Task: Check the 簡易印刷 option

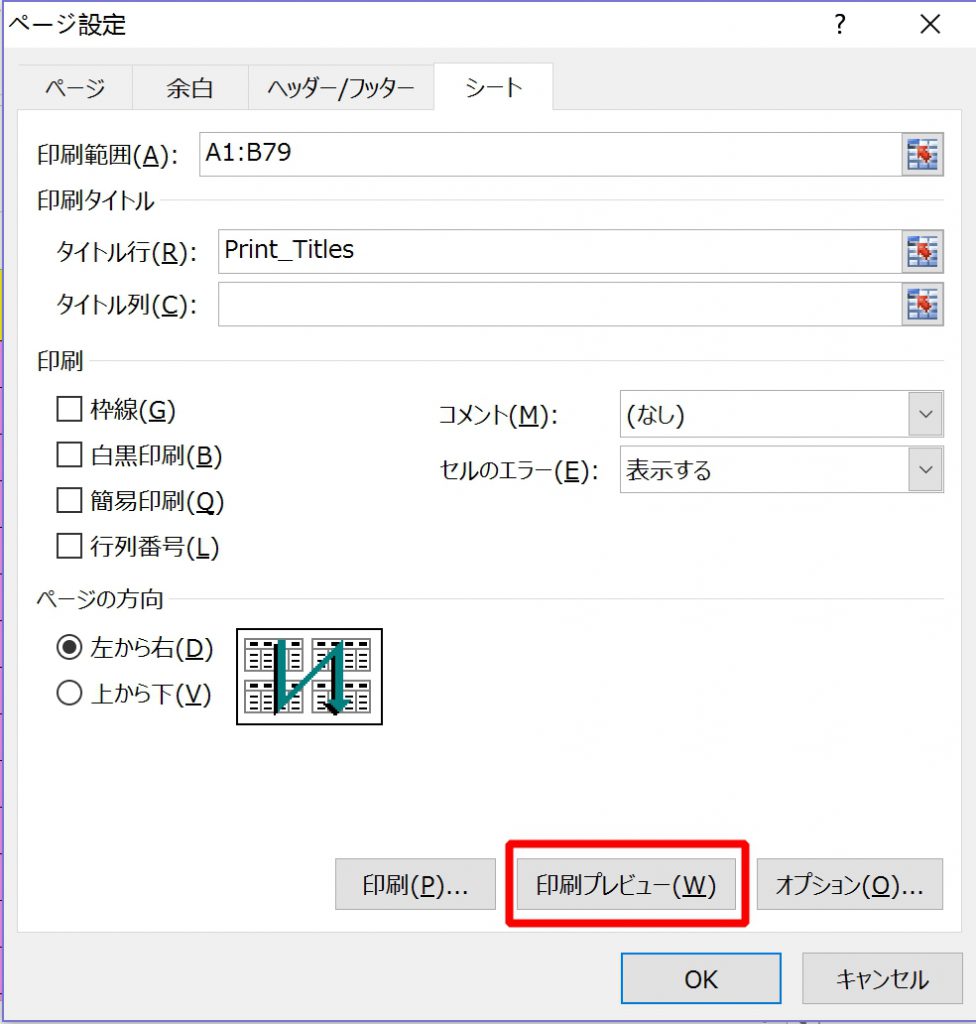Action: click(69, 501)
